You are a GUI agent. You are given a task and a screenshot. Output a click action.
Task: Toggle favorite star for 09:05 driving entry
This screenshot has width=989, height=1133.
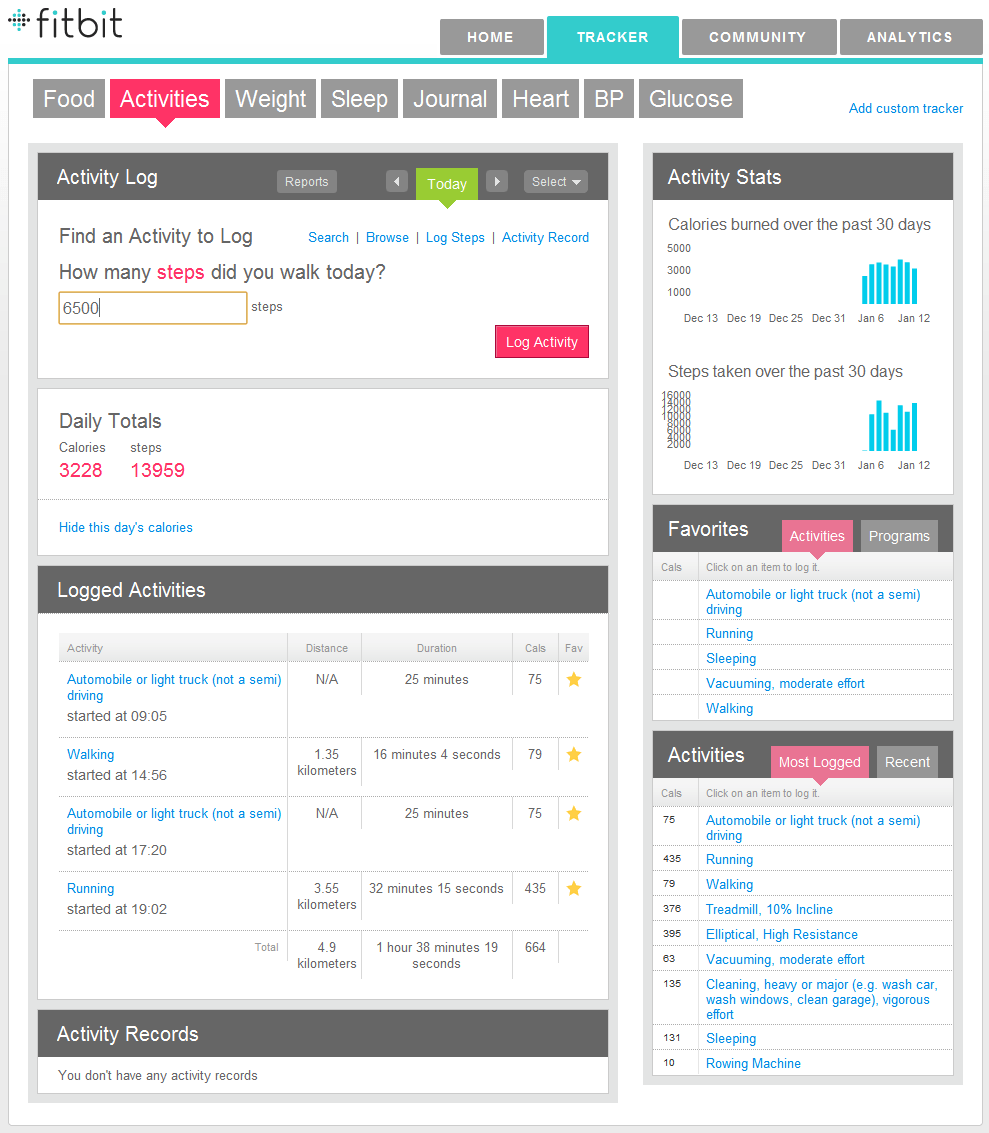coord(574,679)
